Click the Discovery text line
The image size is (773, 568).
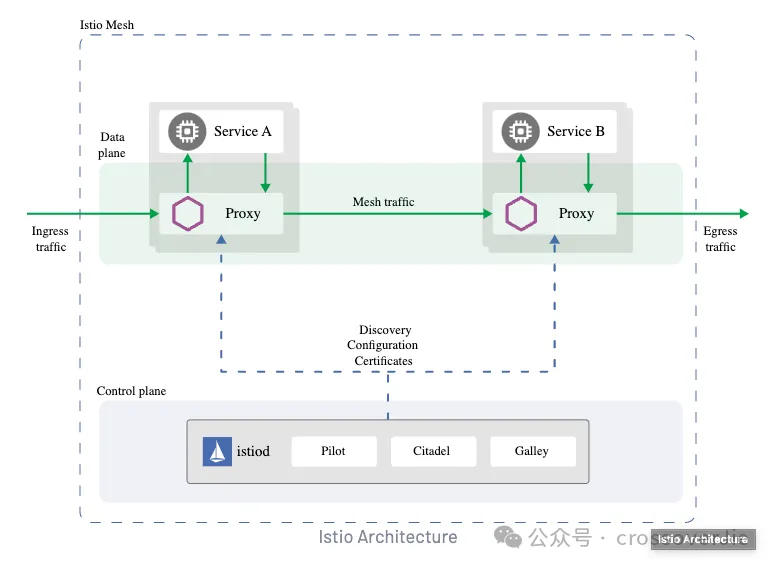tap(385, 329)
